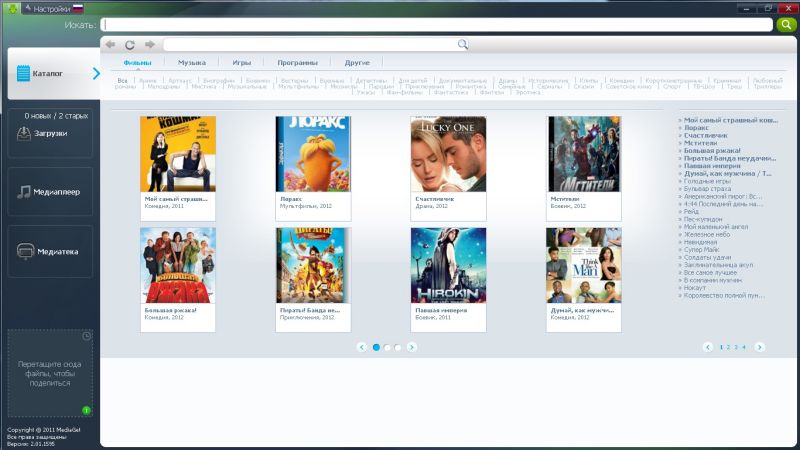Reload the catalog page
Image resolution: width=800 pixels, height=450 pixels.
[130, 45]
